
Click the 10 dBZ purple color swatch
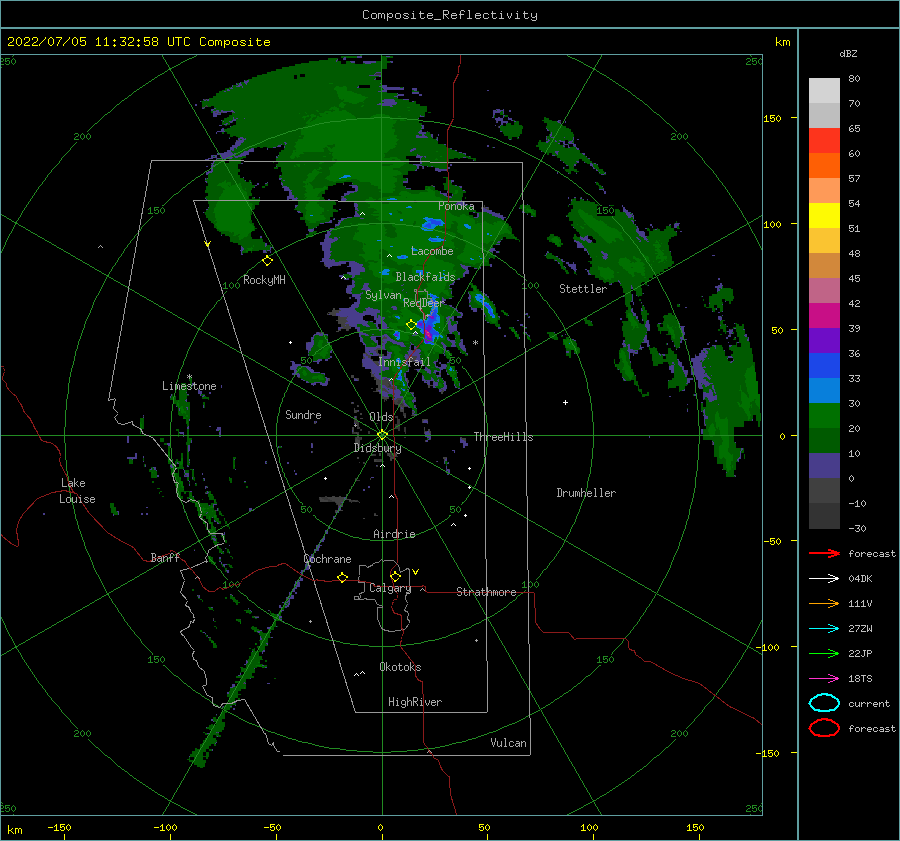[824, 466]
